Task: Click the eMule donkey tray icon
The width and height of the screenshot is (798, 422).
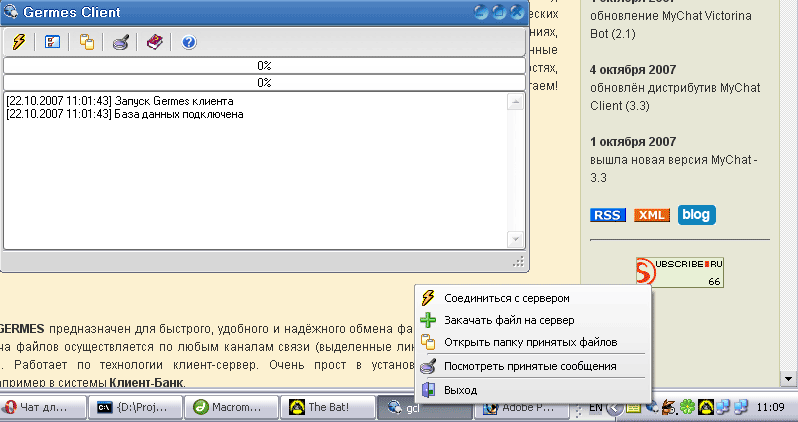Action: (x=669, y=407)
